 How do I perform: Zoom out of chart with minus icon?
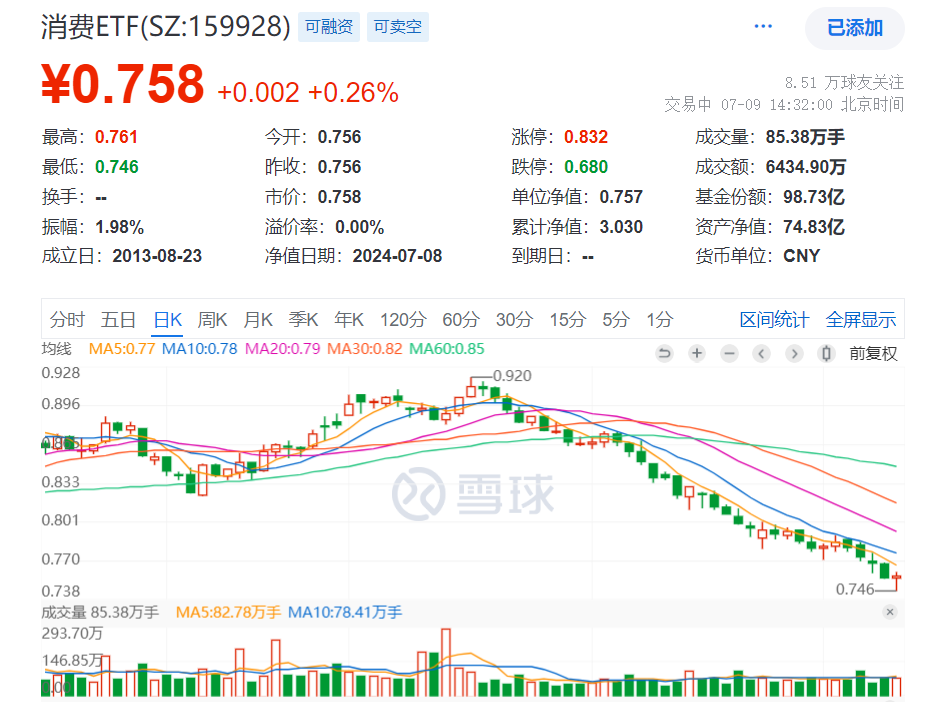[x=729, y=353]
